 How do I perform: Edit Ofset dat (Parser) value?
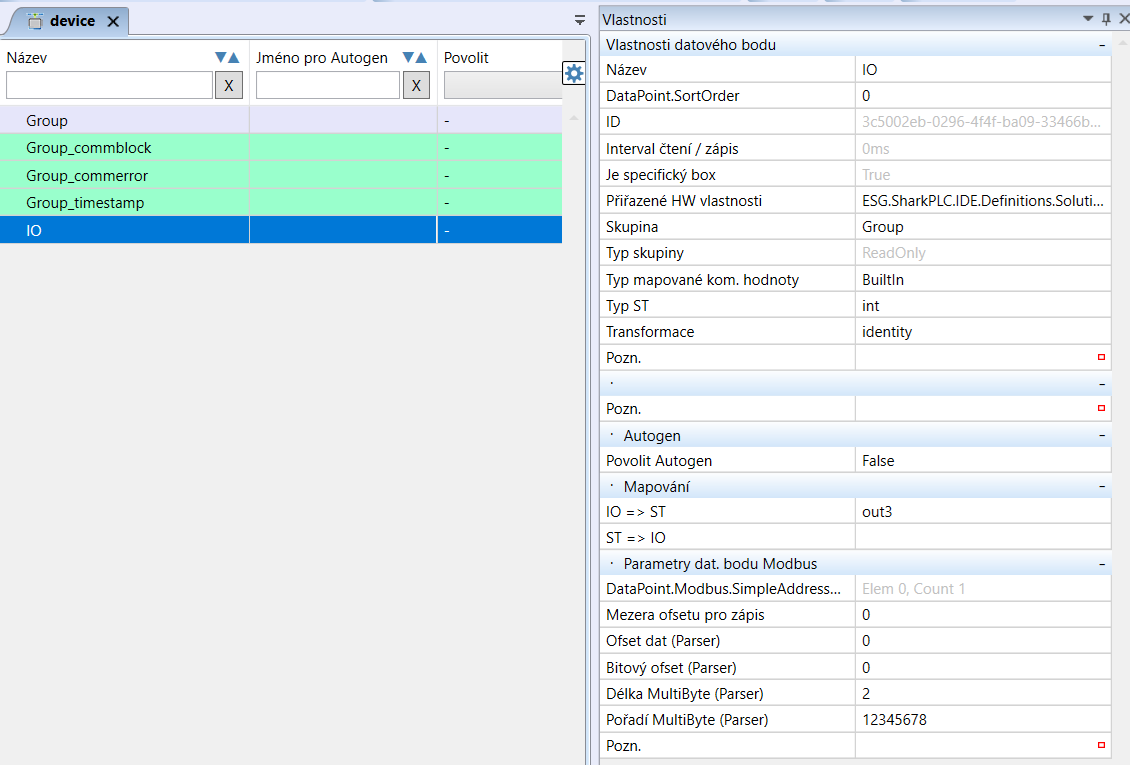(x=983, y=640)
